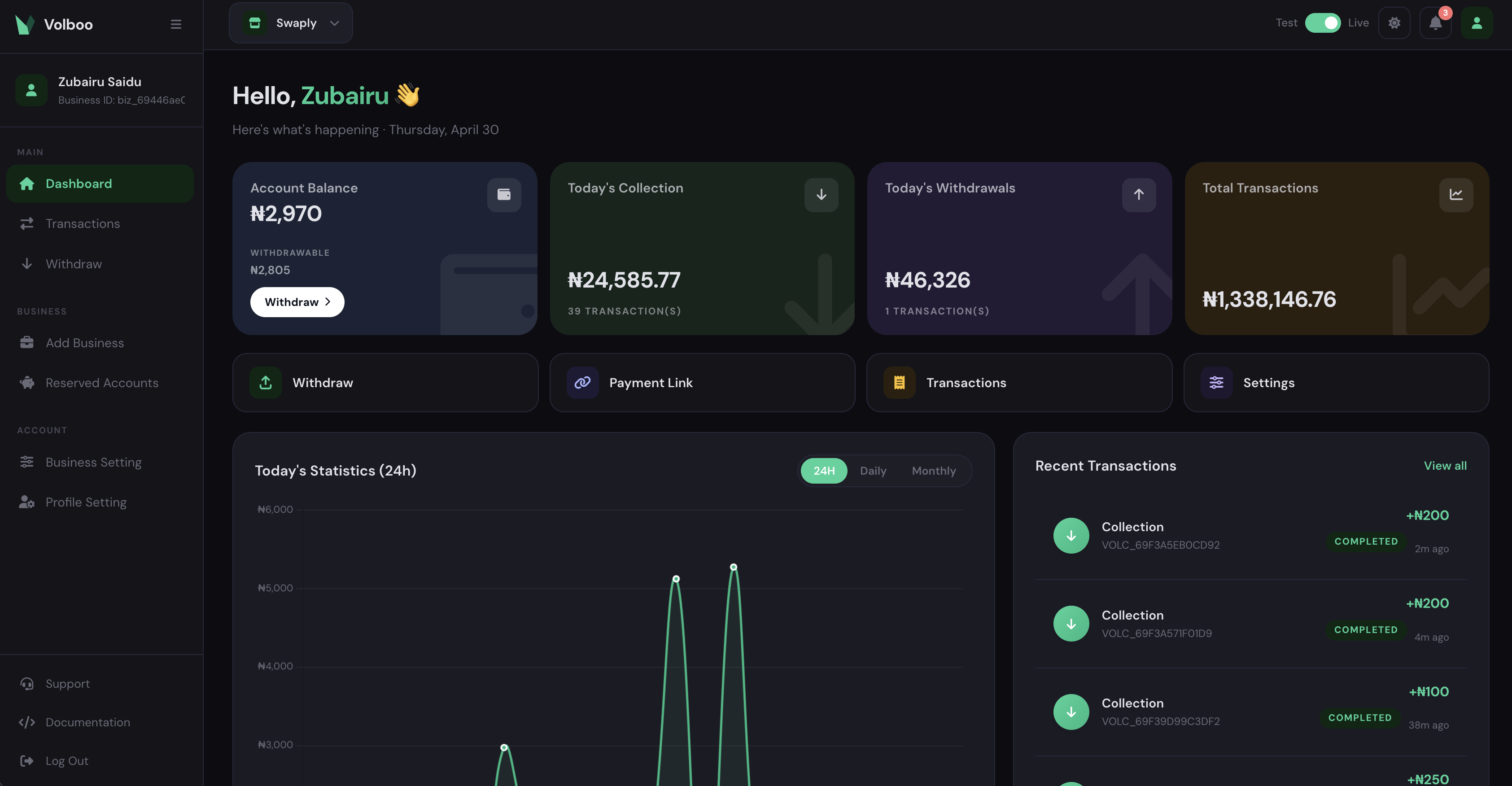Click the Transactions swap-arrows sidebar icon
Screen dimensions: 1512x786
tap(26, 224)
